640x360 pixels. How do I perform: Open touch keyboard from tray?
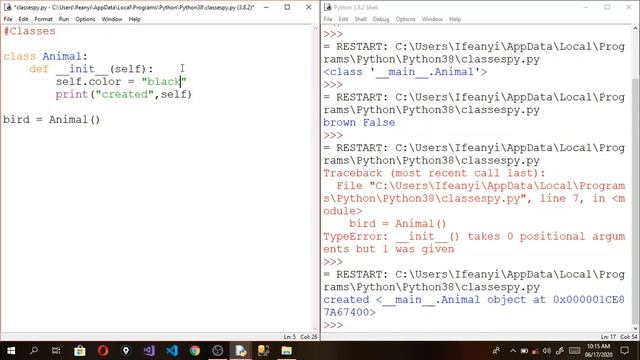tap(574, 351)
